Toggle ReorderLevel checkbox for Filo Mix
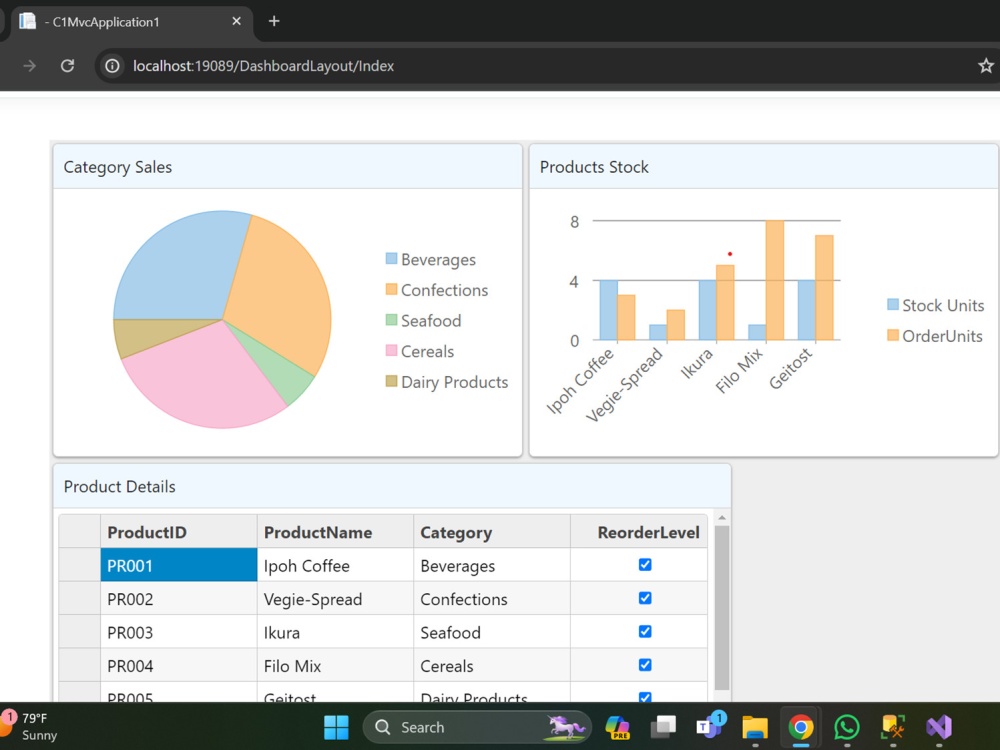Screen dimensions: 1000x750 (x=645, y=665)
